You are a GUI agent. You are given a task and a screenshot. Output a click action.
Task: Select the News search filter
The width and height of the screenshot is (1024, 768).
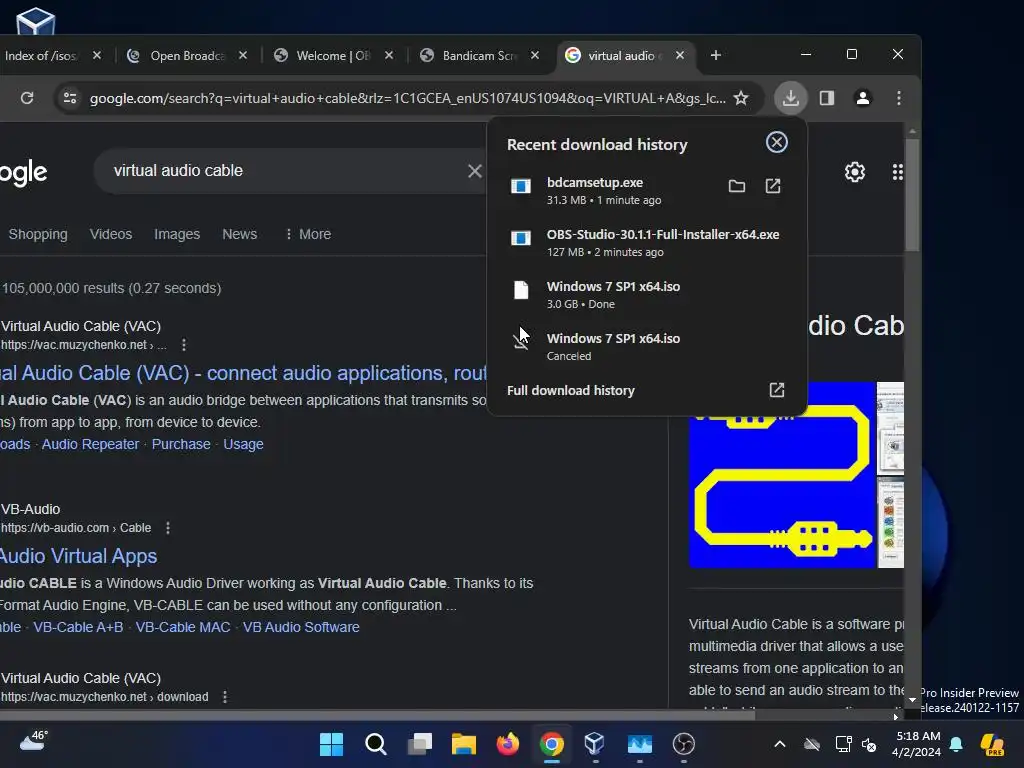pos(240,234)
